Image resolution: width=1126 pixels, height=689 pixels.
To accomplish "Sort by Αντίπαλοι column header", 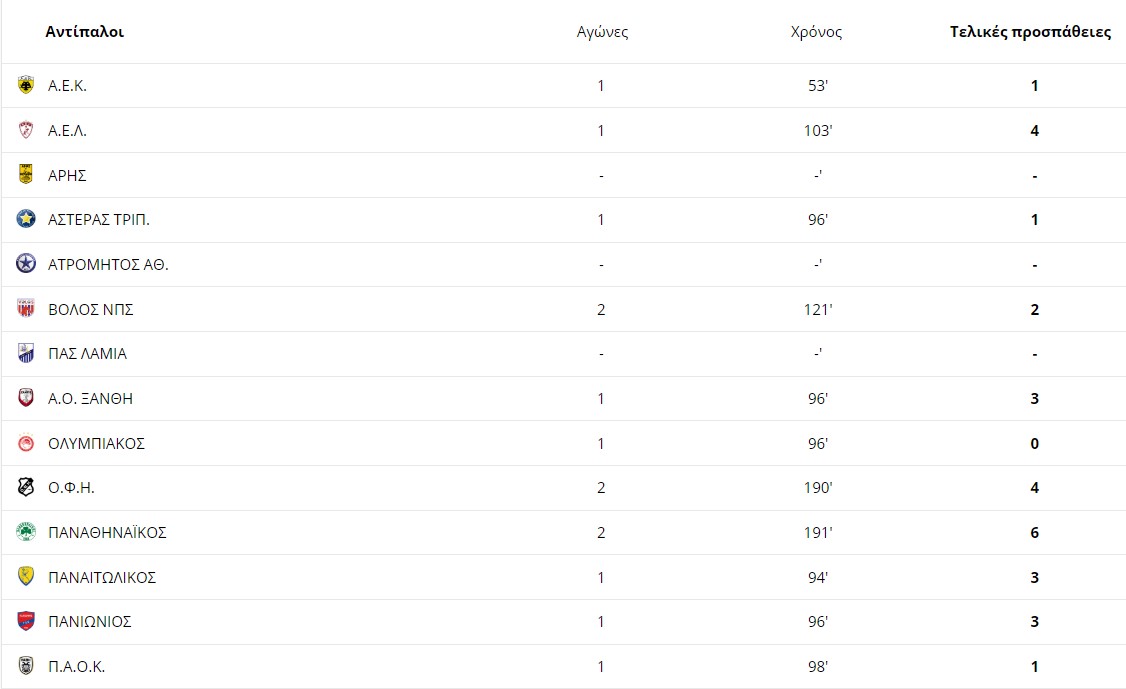I will click(x=85, y=32).
